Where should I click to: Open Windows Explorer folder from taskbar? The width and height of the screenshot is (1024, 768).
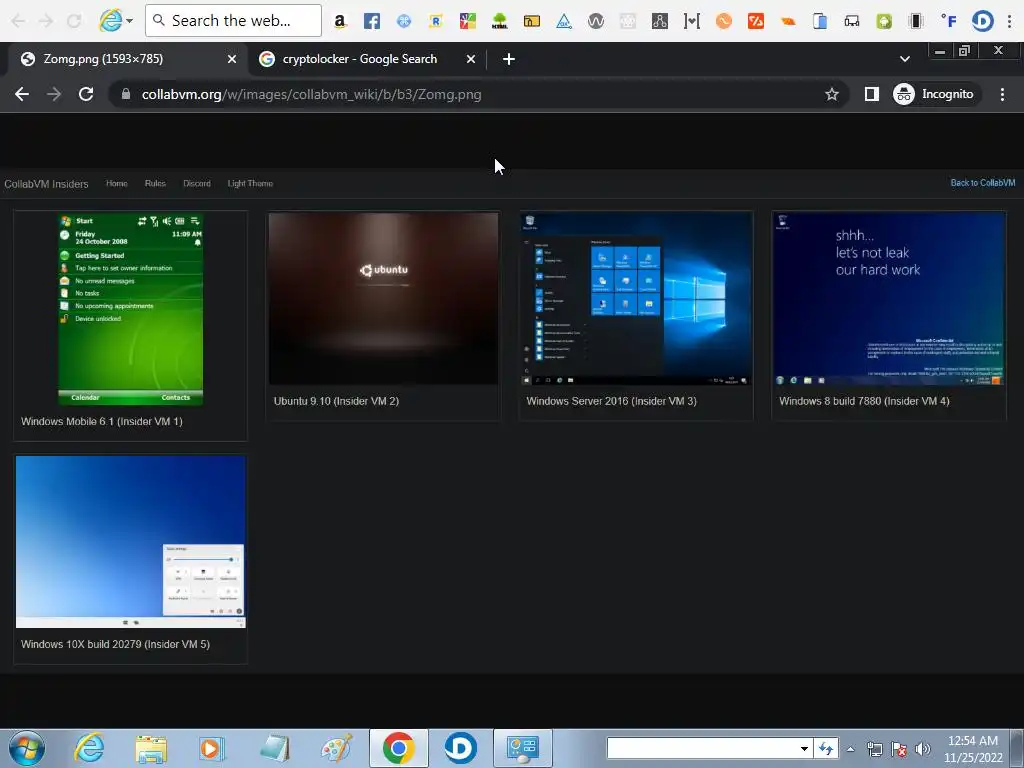(151, 748)
